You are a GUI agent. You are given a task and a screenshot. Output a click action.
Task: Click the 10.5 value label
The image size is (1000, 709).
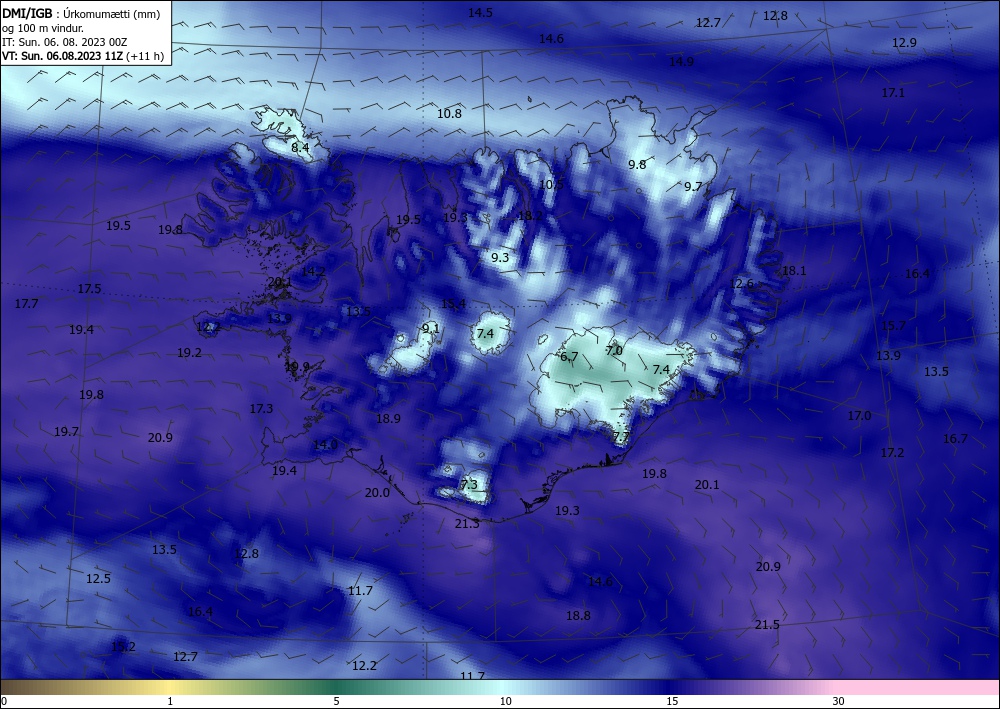coord(552,184)
